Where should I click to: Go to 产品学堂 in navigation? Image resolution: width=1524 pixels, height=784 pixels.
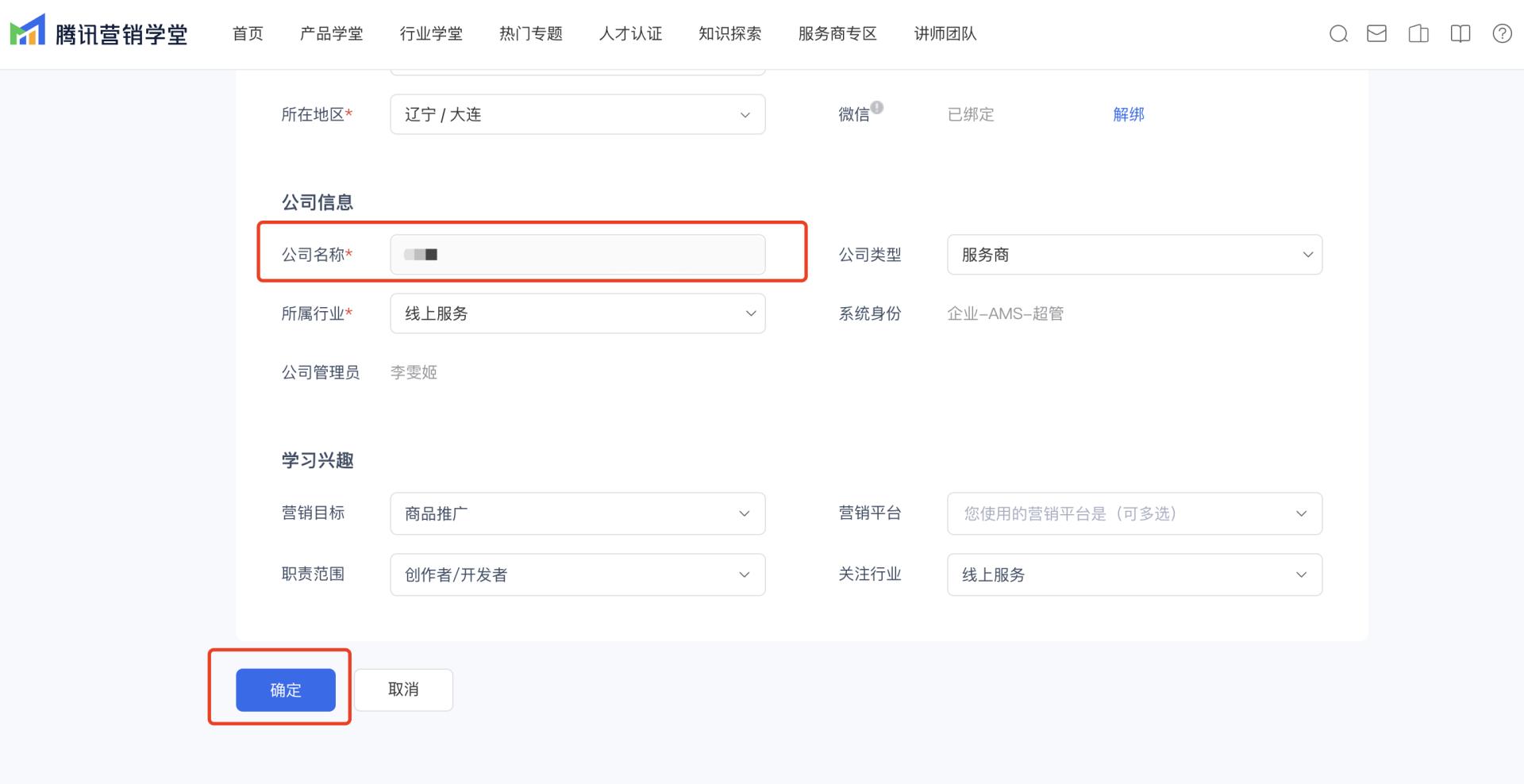331,34
